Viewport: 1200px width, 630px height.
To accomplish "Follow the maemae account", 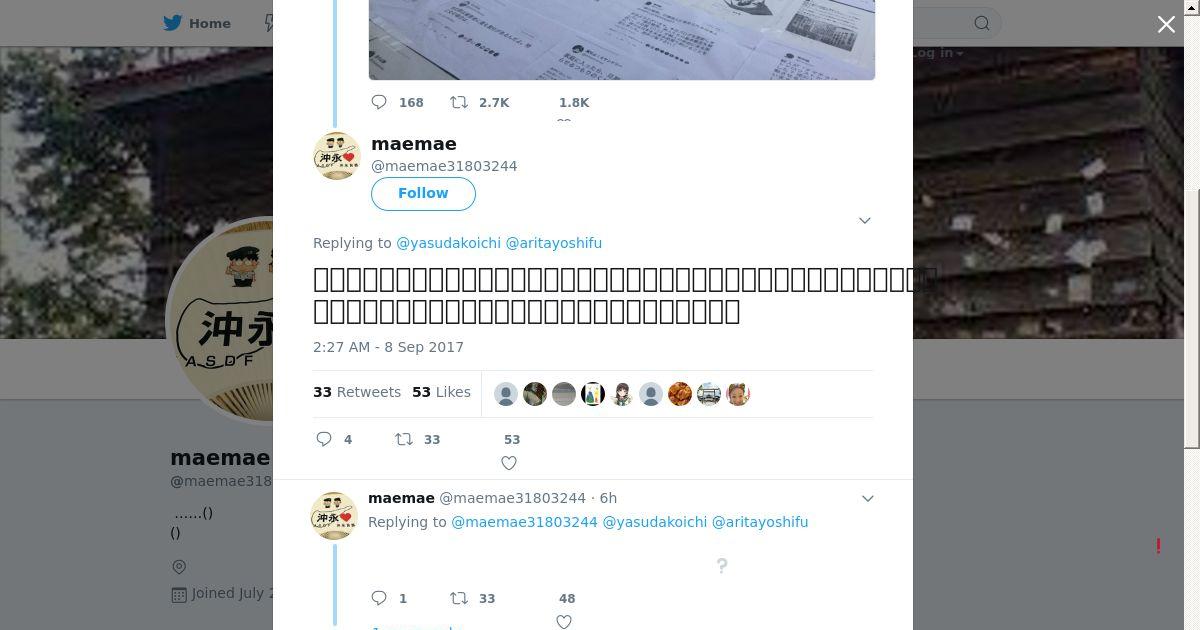I will click(x=423, y=193).
